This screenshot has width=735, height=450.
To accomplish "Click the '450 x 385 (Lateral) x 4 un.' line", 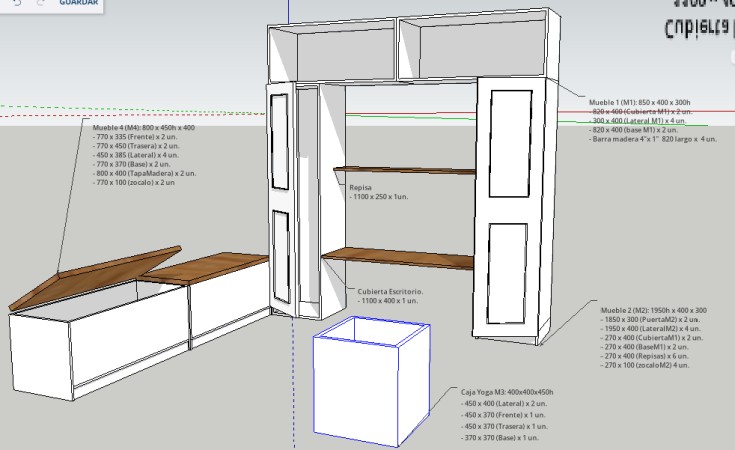I will pos(135,155).
